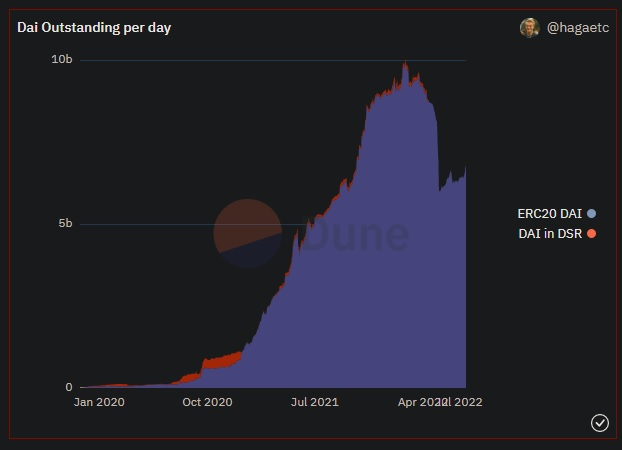Open the Dai Outstanding per day title
622x450 pixels.
coord(94,27)
